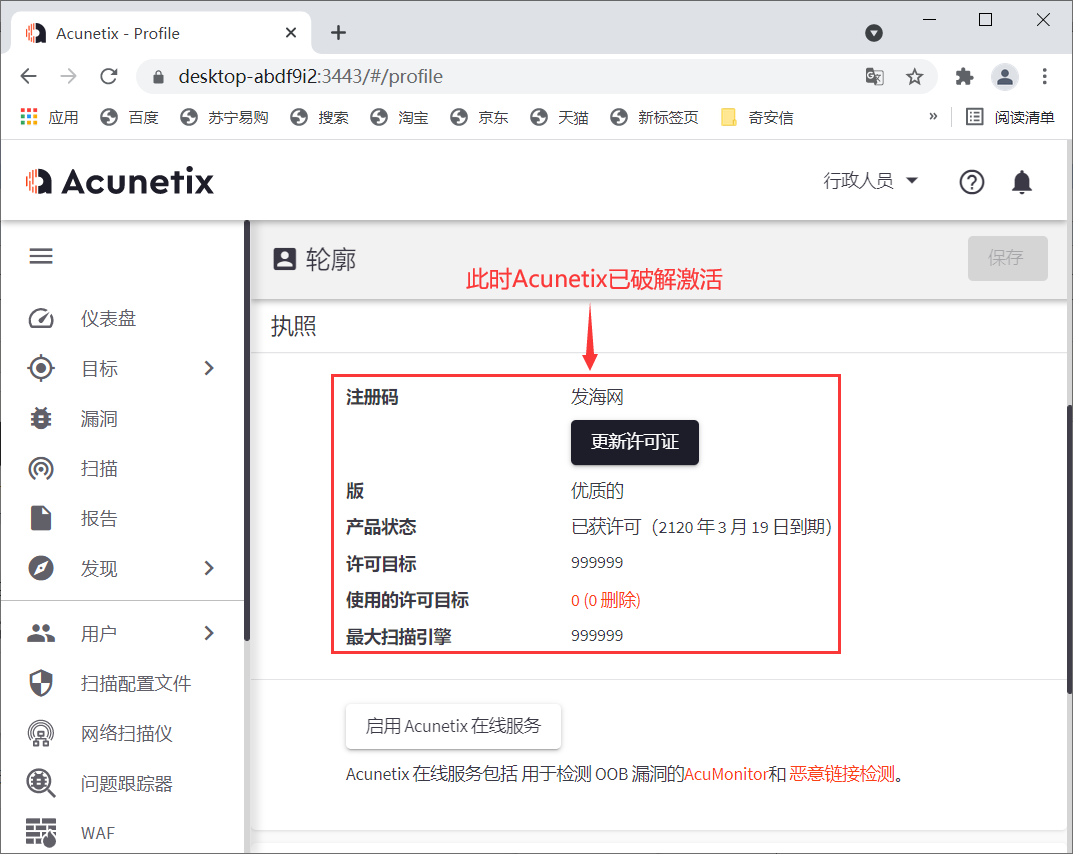This screenshot has width=1073, height=854.
Task: Open the 新标签页 bookmark
Action: tap(654, 118)
